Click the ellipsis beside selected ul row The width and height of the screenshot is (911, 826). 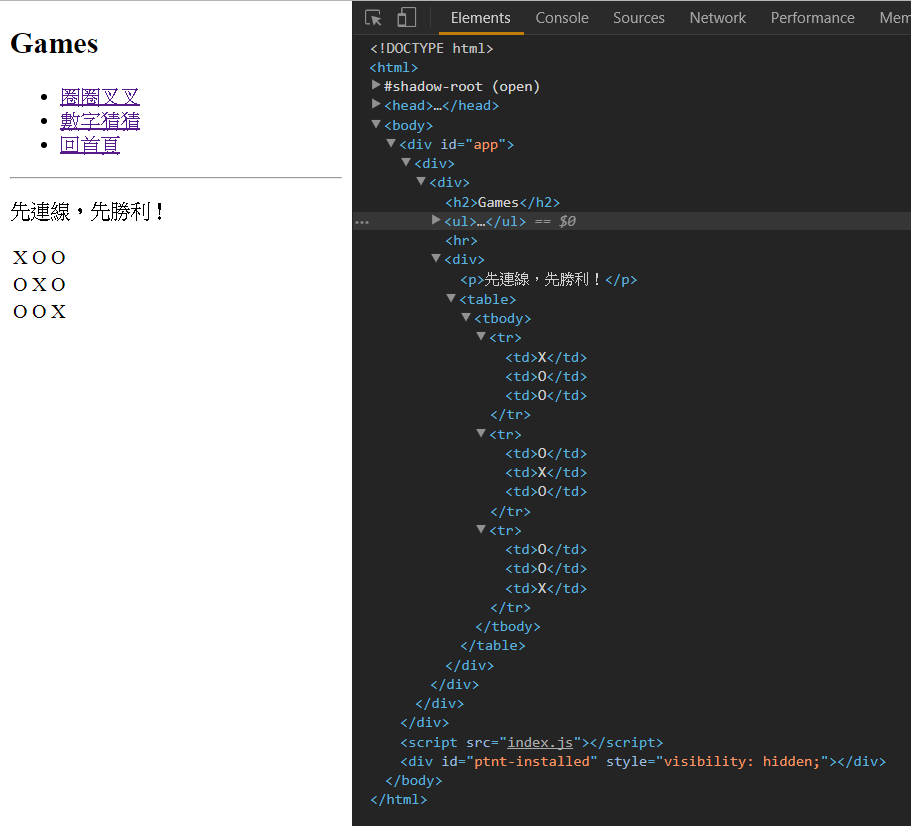coord(362,222)
